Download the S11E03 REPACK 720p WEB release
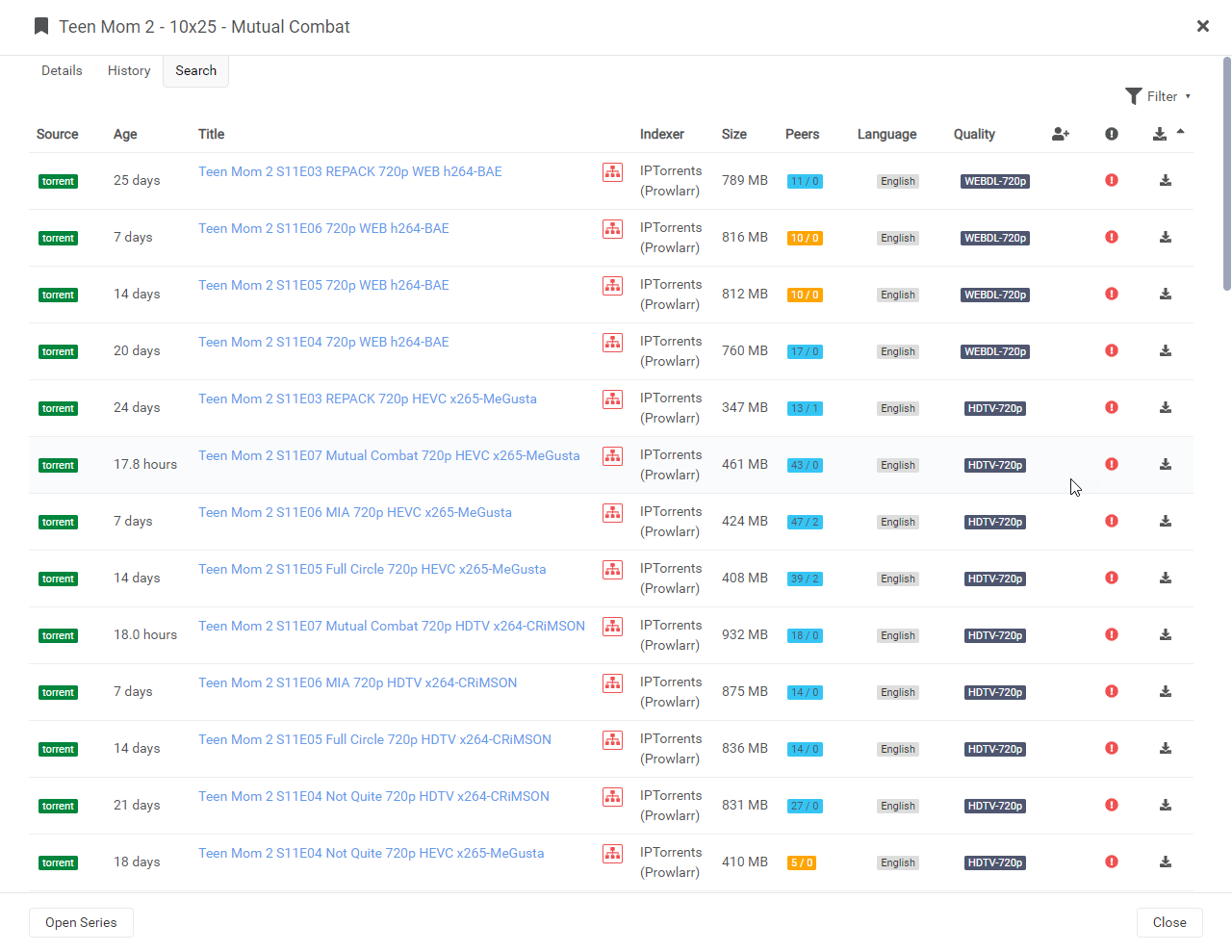Image resolution: width=1232 pixels, height=952 pixels. pyautogui.click(x=1166, y=180)
